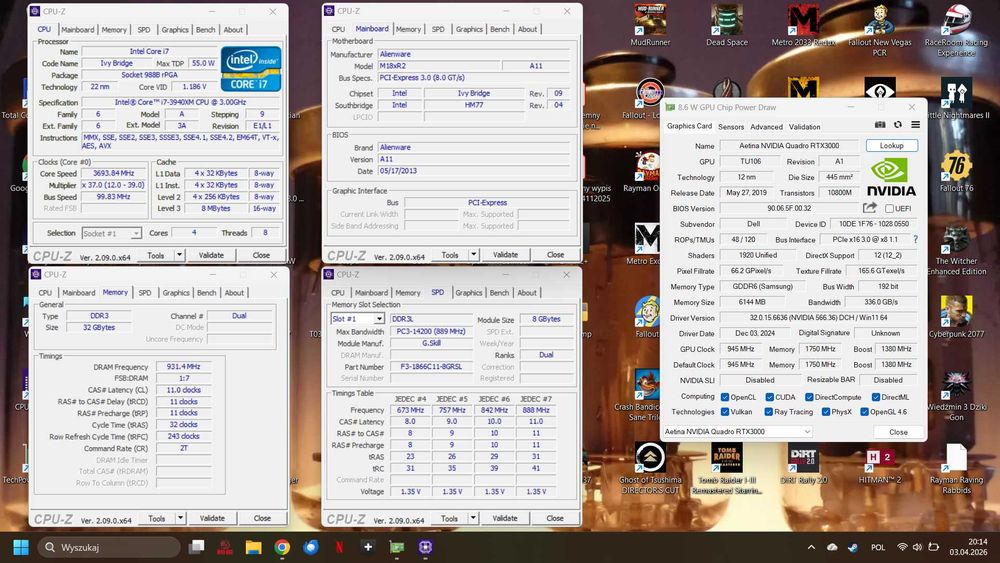Open Netflix from the taskbar

(339, 547)
